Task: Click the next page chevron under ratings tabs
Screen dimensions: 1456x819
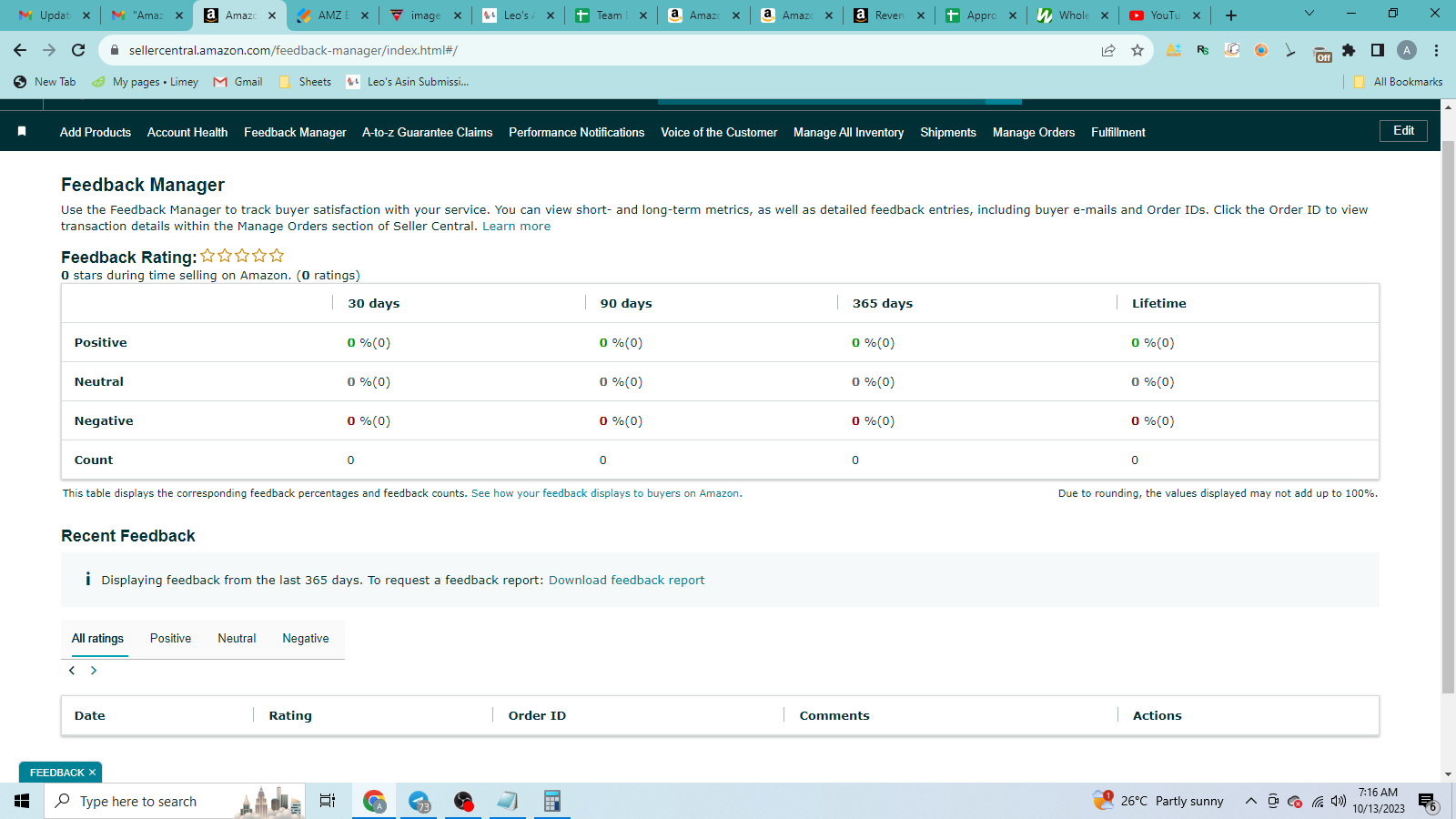Action: click(x=94, y=671)
